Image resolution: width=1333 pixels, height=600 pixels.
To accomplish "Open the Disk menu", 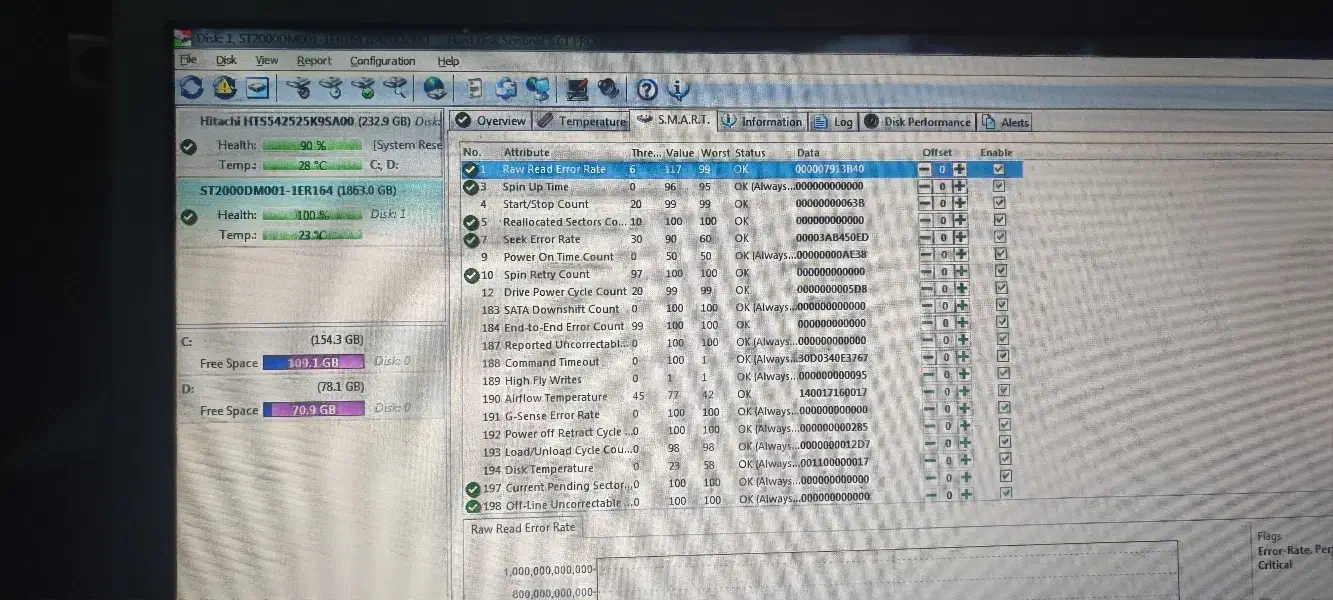I will [x=227, y=60].
